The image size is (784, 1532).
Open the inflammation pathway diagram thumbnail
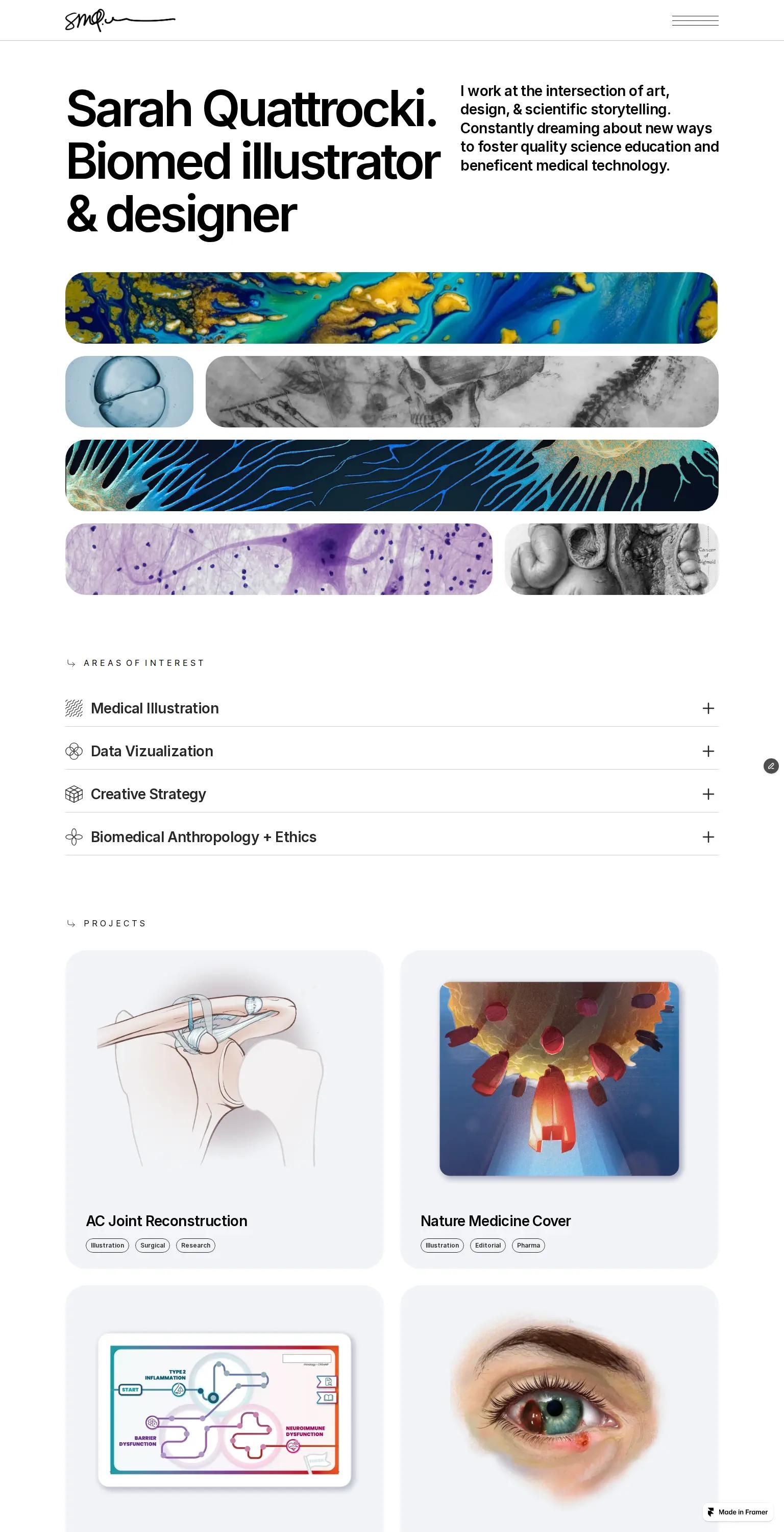coord(225,1409)
